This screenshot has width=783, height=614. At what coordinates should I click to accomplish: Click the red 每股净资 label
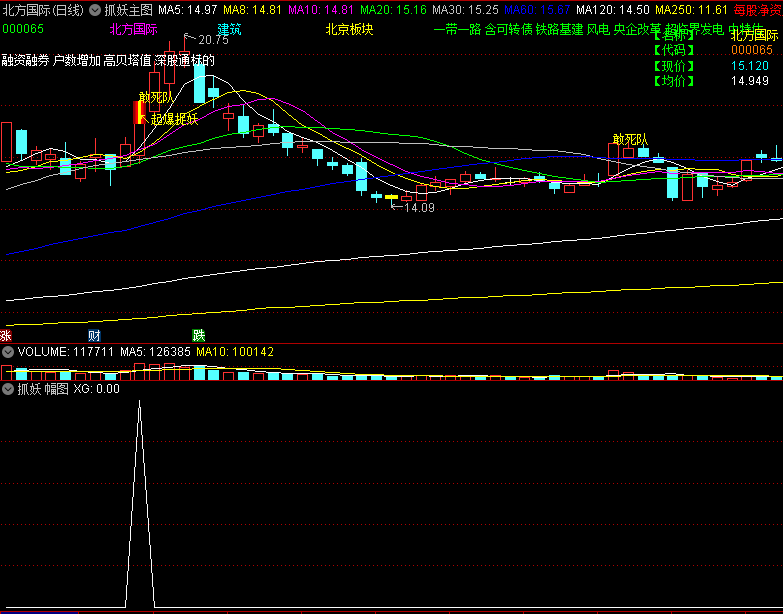point(758,9)
